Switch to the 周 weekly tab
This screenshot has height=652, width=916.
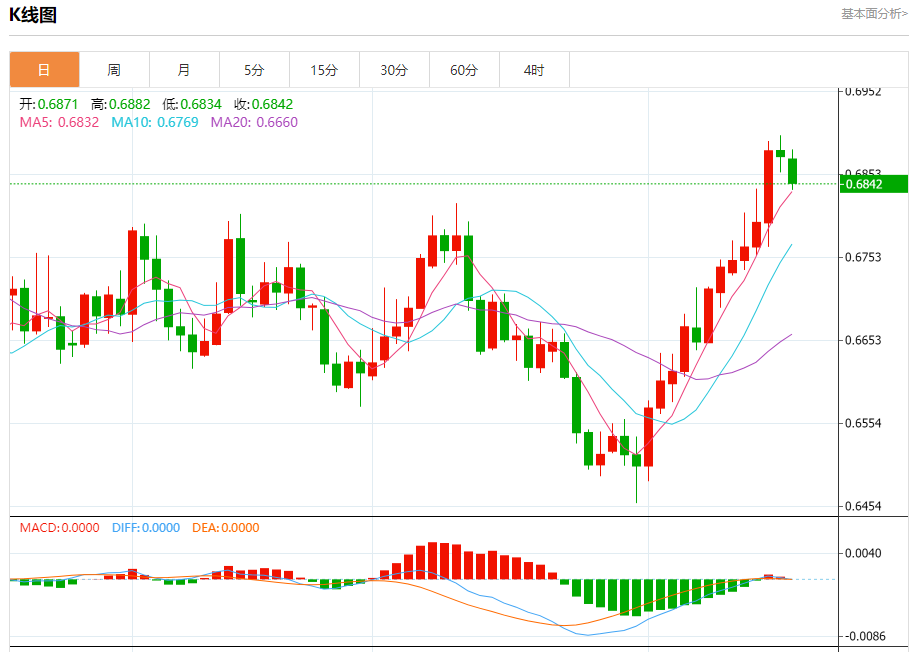coord(114,70)
